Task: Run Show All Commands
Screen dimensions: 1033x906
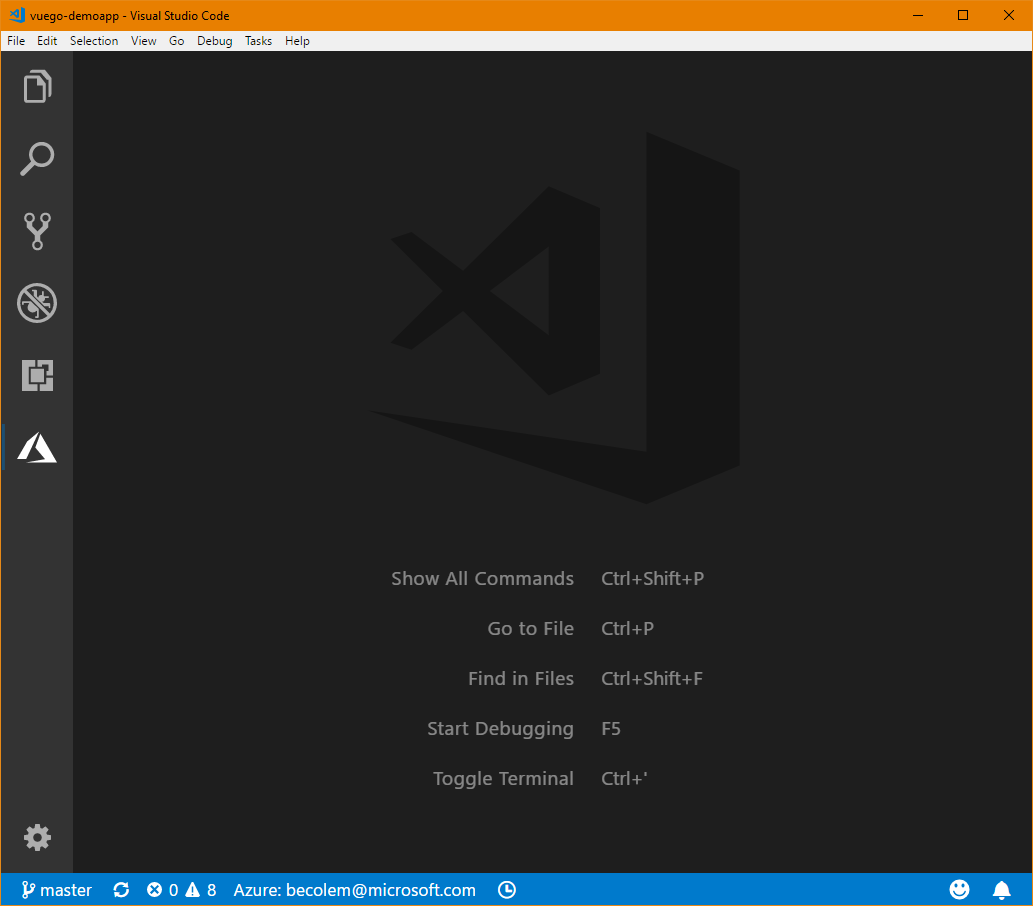Action: (x=482, y=578)
